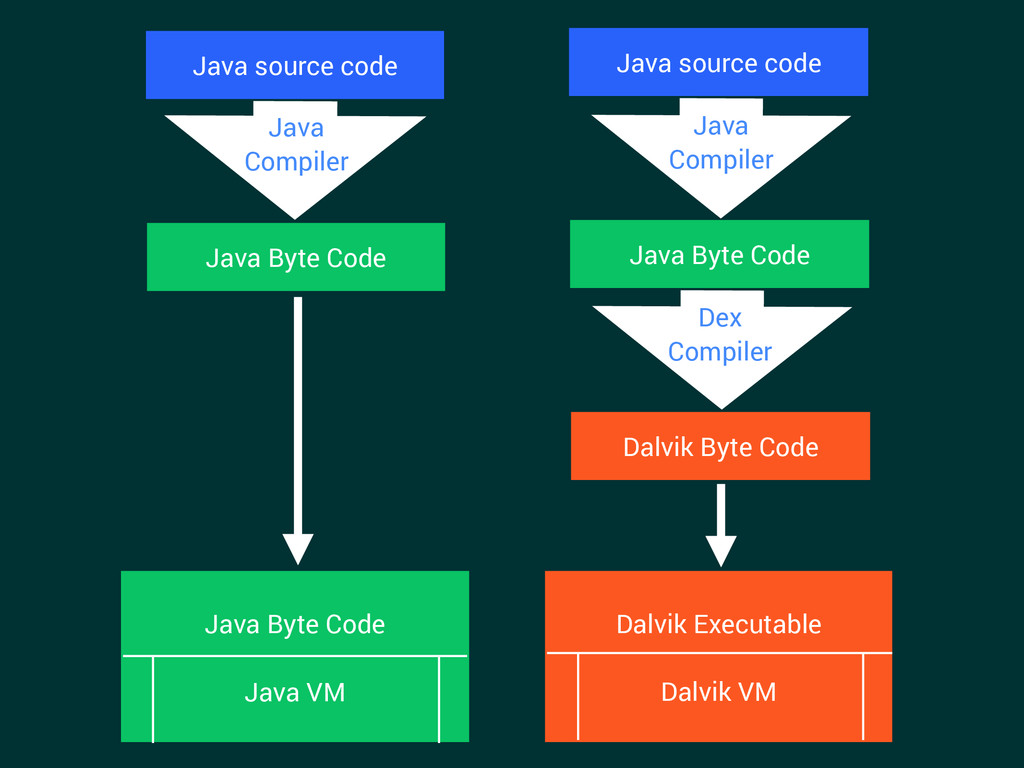Select the right column's Java Compiler arrow

[x=721, y=158]
